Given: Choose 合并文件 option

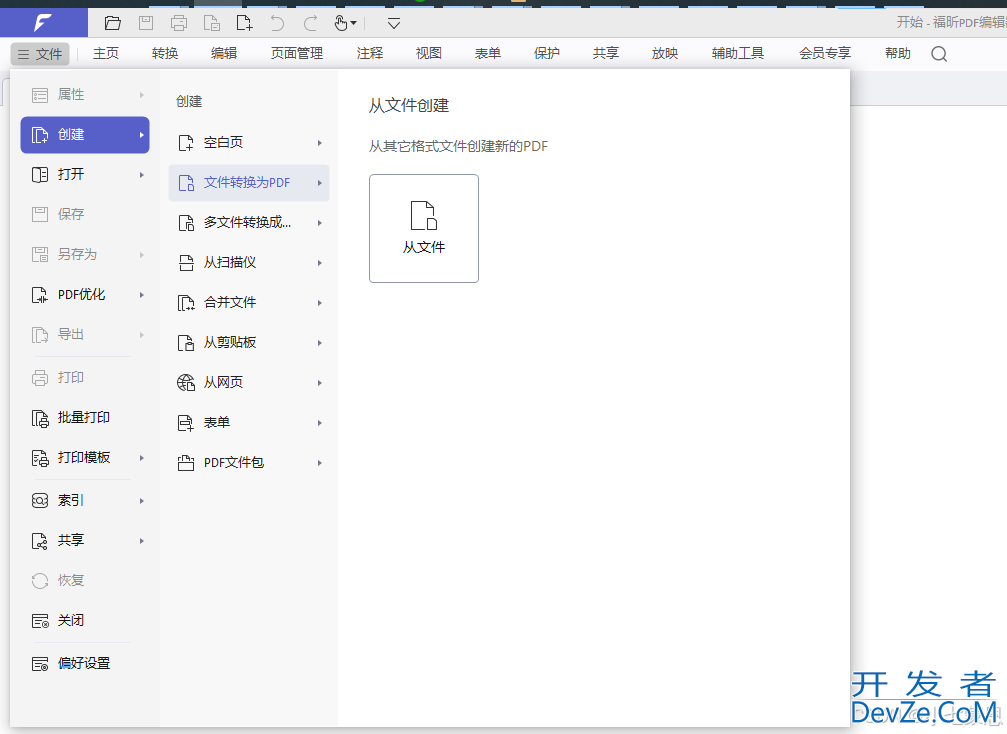Looking at the screenshot, I should tap(249, 302).
